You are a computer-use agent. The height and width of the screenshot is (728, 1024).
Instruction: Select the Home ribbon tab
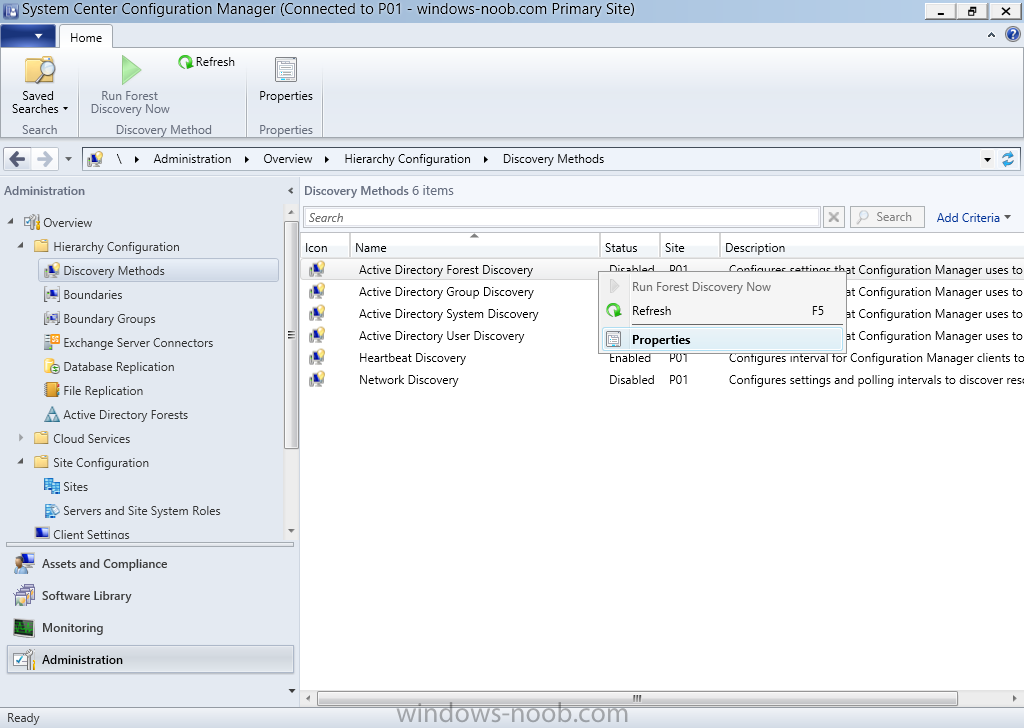[86, 37]
